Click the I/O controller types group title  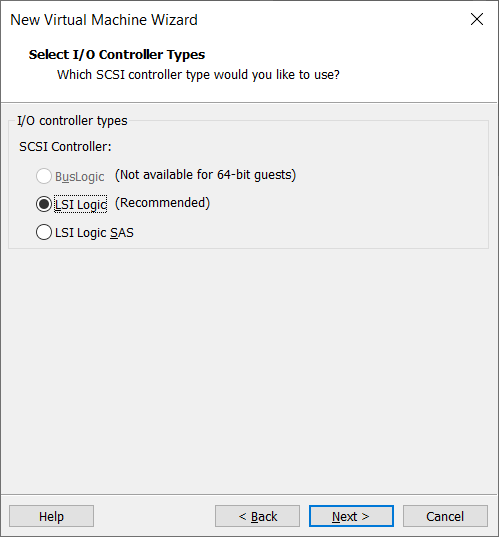coord(72,121)
